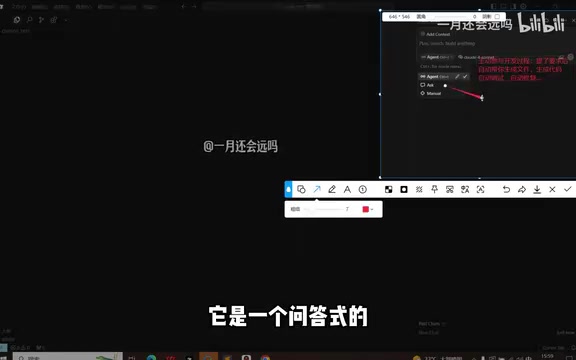Open the Extensions icon in Cursor sidebar
Image resolution: width=576 pixels, height=360 pixels.
(x=54, y=20)
